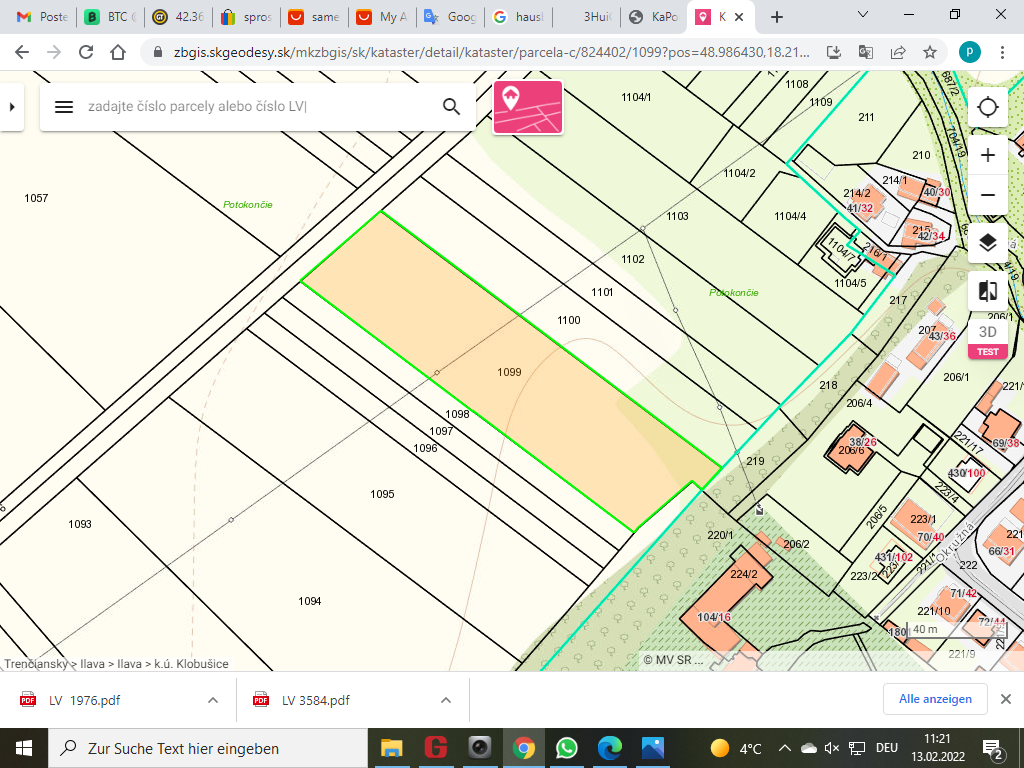Switch to the 3Huil browser tab
Screen dimensions: 1024x768
coord(590,17)
